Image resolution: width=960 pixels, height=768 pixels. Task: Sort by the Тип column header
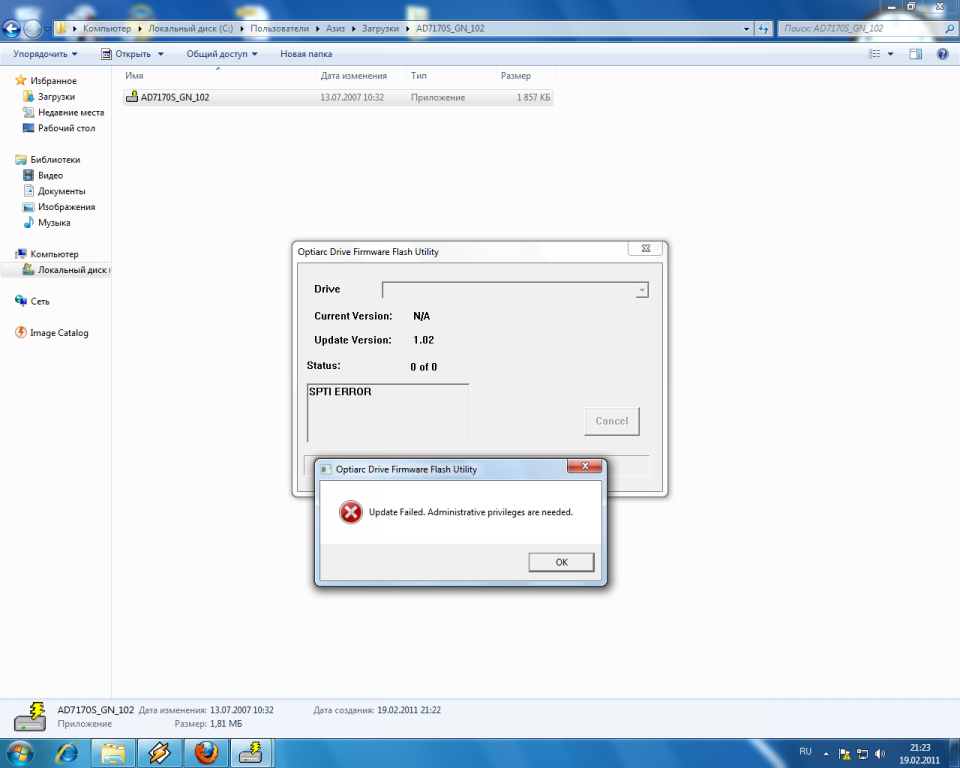click(419, 76)
